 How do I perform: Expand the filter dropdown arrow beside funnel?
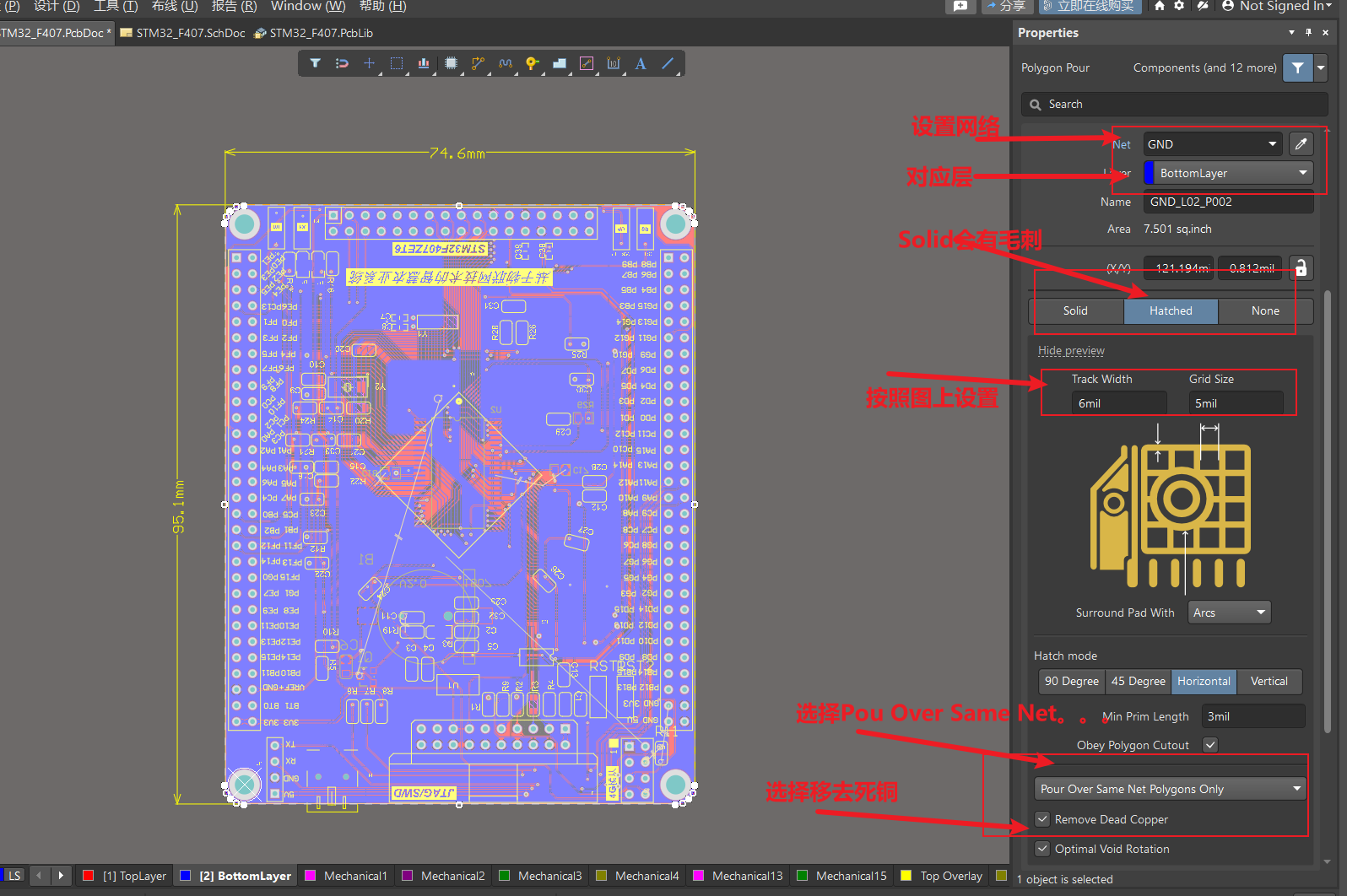pos(1321,67)
